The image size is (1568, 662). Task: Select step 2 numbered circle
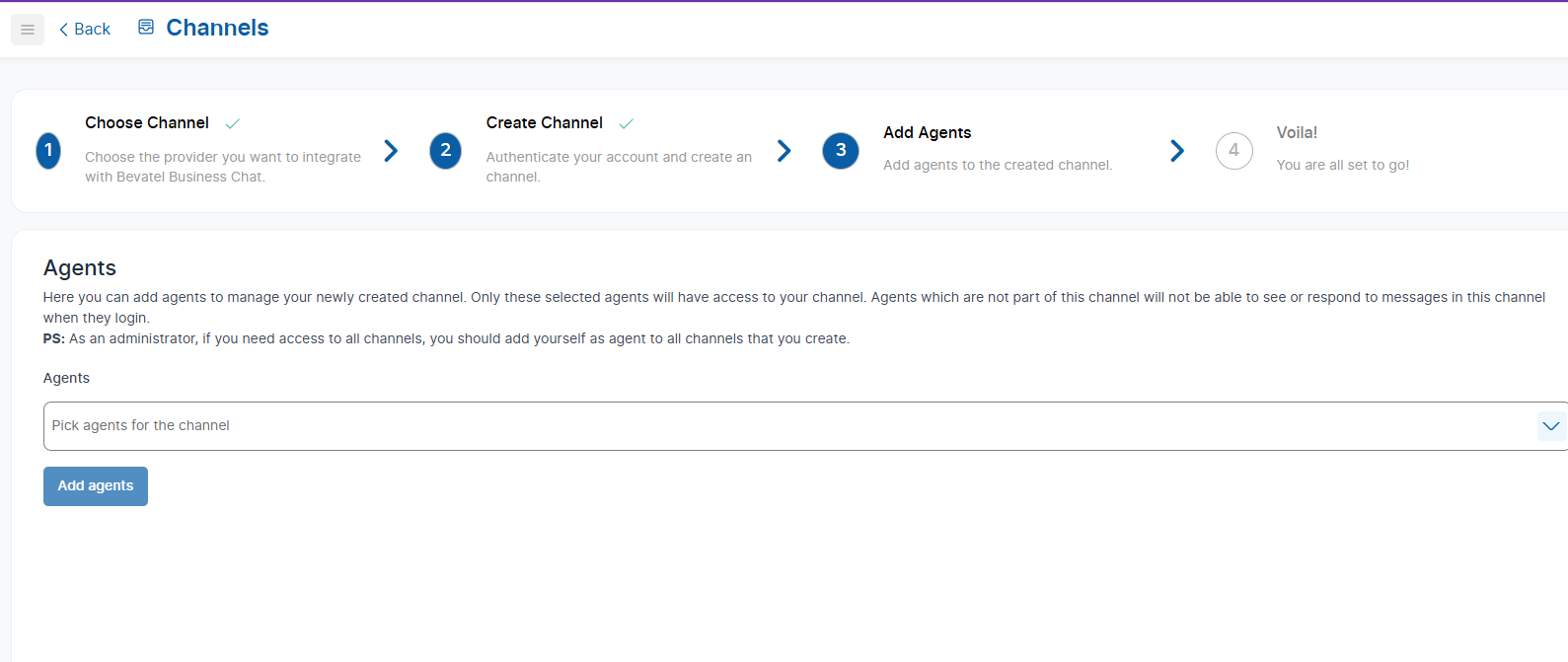point(445,151)
